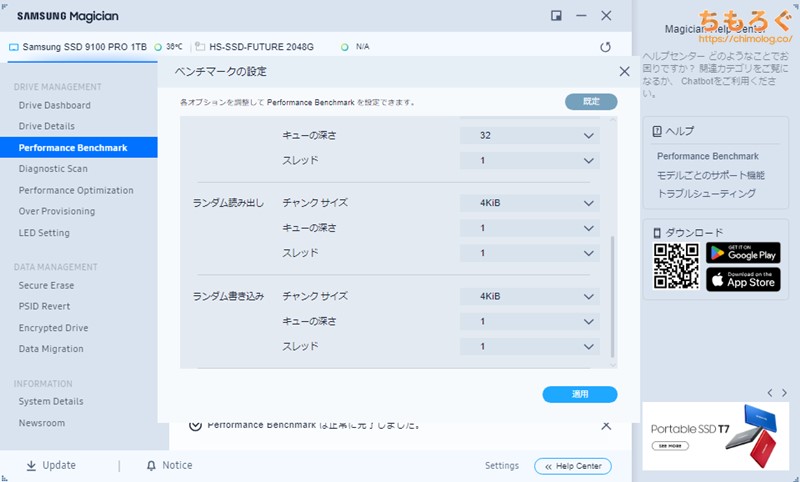Click the Notice bell icon
The image size is (800, 482).
point(151,465)
